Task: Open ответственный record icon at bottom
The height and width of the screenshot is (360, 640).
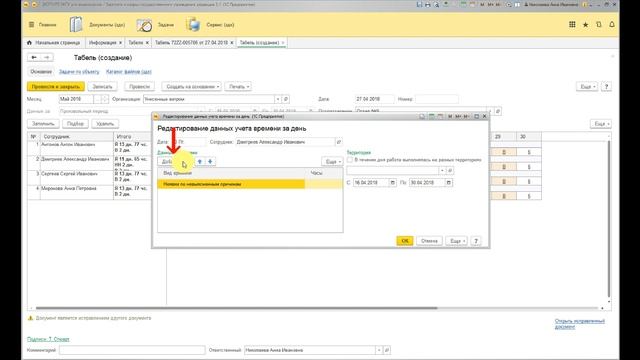Action: tap(387, 350)
